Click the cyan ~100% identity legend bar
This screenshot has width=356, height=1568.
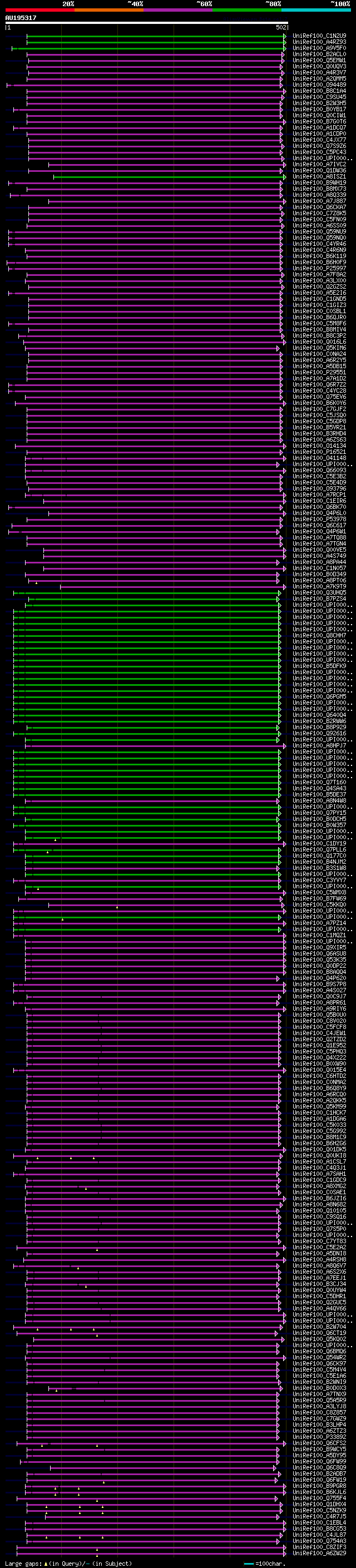click(317, 10)
